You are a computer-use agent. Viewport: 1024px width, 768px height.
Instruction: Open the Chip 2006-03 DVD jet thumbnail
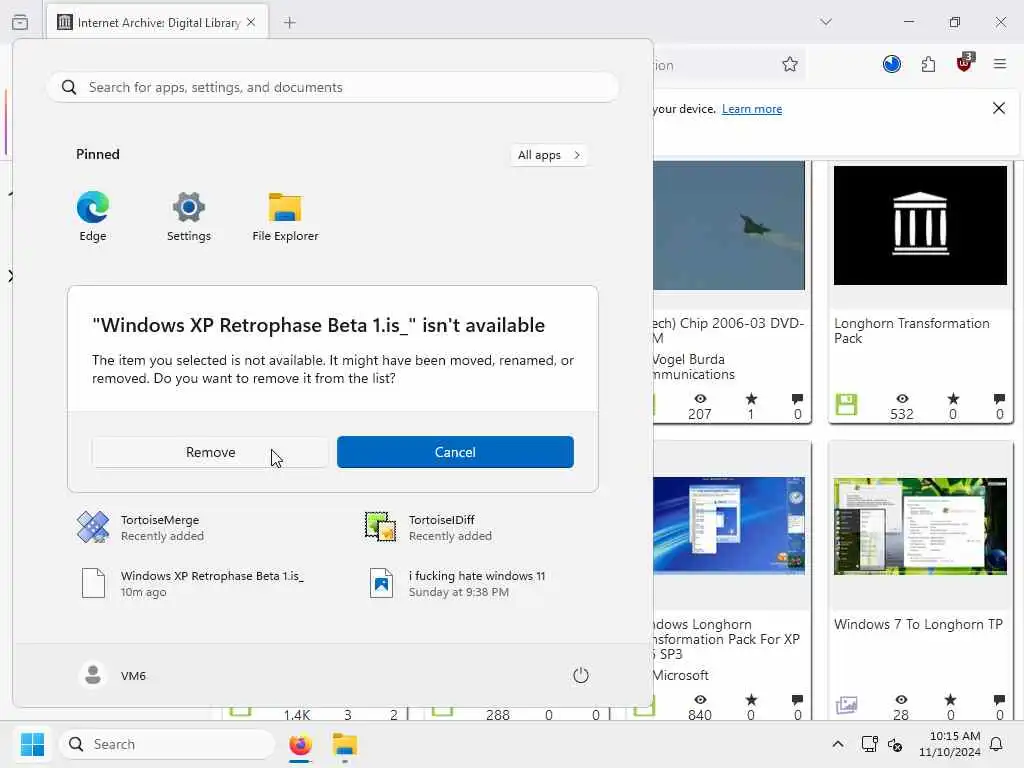[729, 225]
